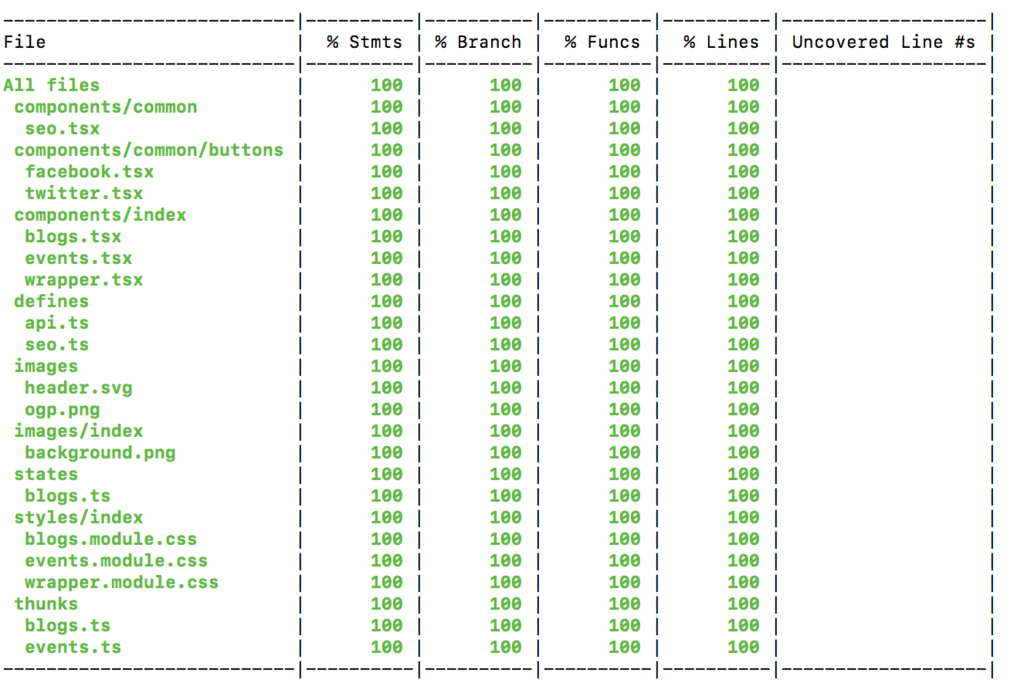1024x690 pixels.
Task: Select the "% Stmts" column header
Action: (364, 42)
